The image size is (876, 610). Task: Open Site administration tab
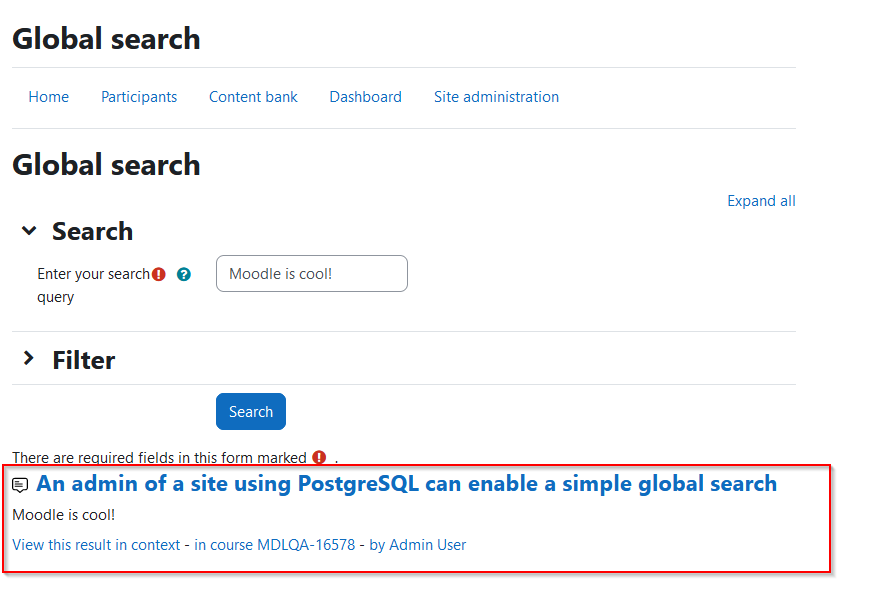[496, 97]
